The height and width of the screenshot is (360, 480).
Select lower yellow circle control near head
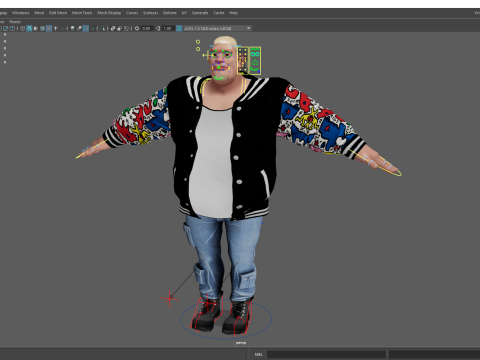coord(198,49)
